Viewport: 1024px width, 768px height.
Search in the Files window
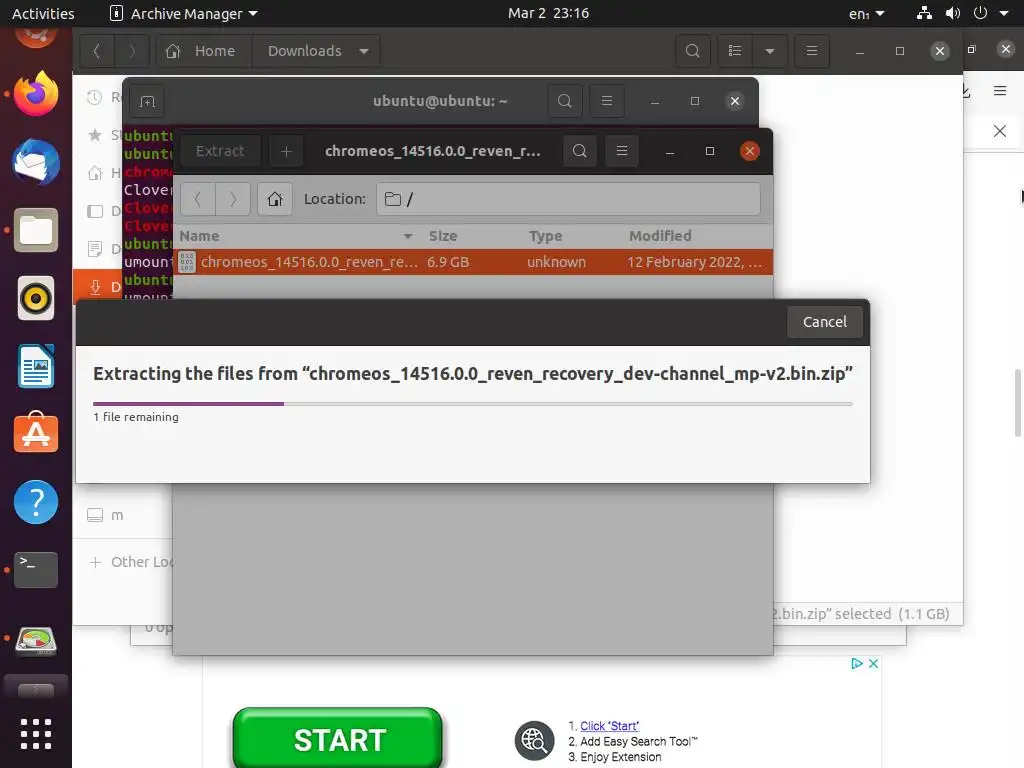pos(693,51)
